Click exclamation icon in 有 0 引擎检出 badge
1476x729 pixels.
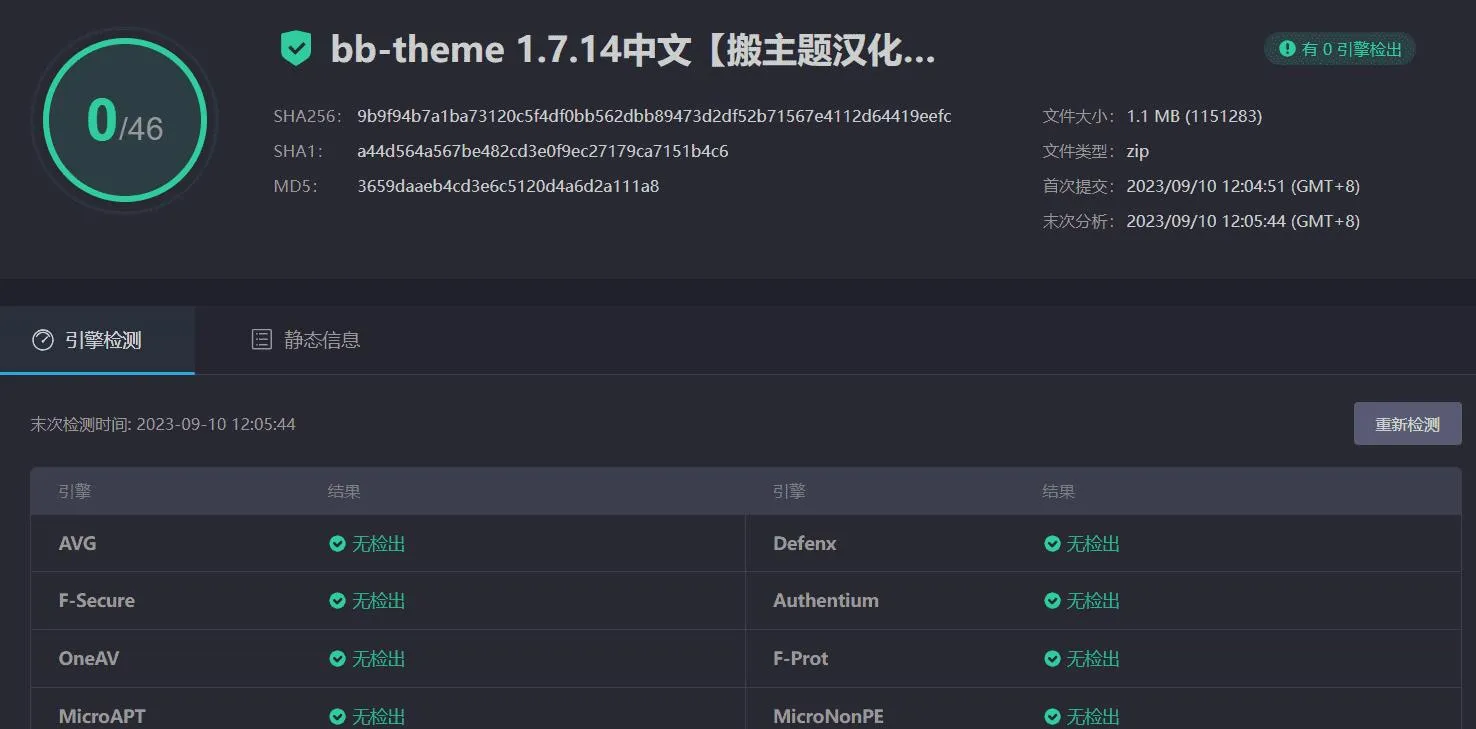1288,48
